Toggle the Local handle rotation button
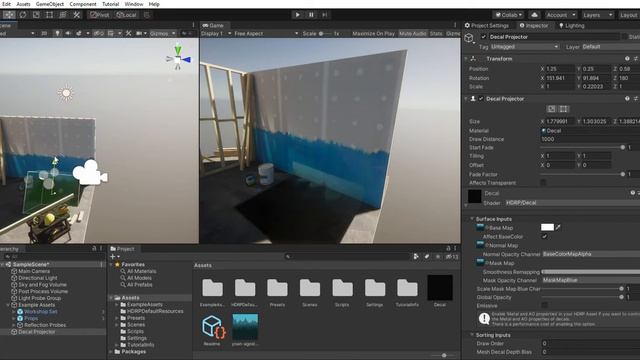 127,15
